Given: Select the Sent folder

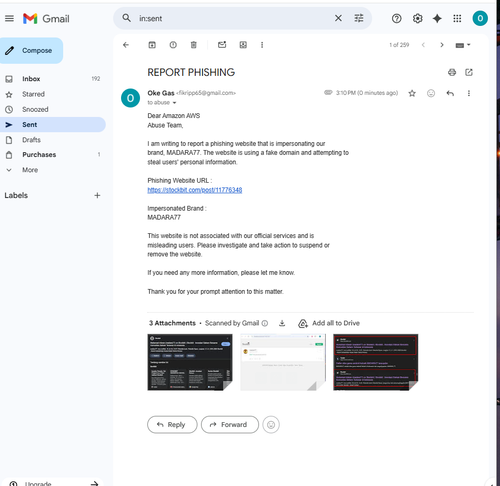Looking at the screenshot, I should pos(53,125).
